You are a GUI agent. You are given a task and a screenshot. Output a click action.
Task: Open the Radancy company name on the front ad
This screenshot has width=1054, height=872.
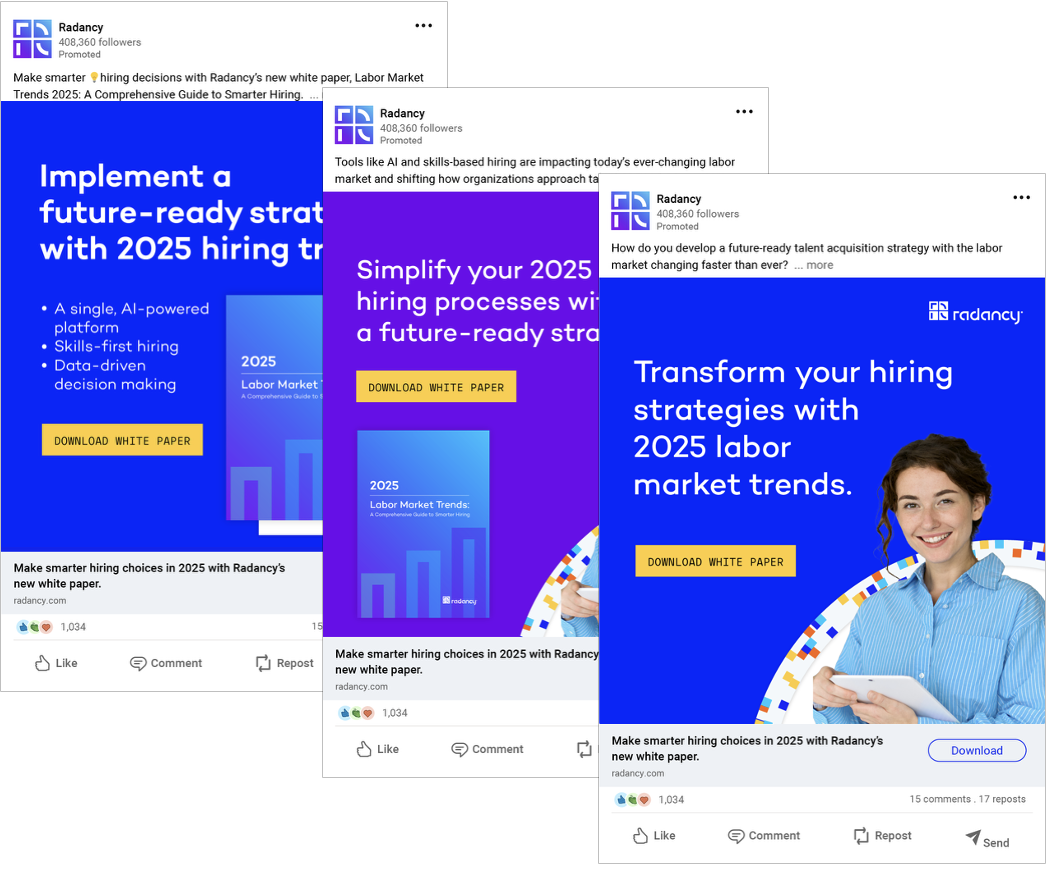click(x=678, y=199)
